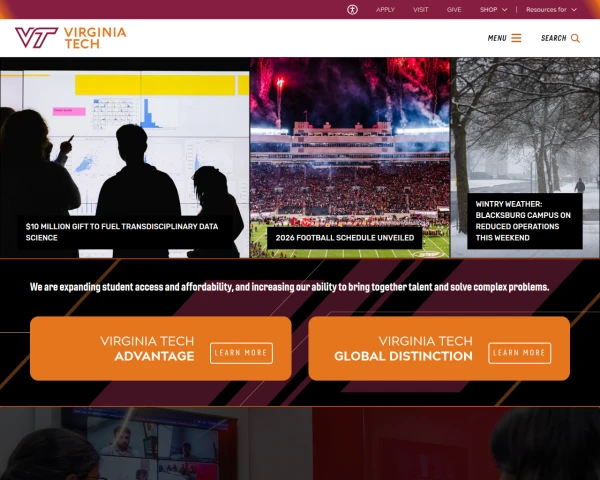Read the $10 million gift data science story

[x=125, y=232]
